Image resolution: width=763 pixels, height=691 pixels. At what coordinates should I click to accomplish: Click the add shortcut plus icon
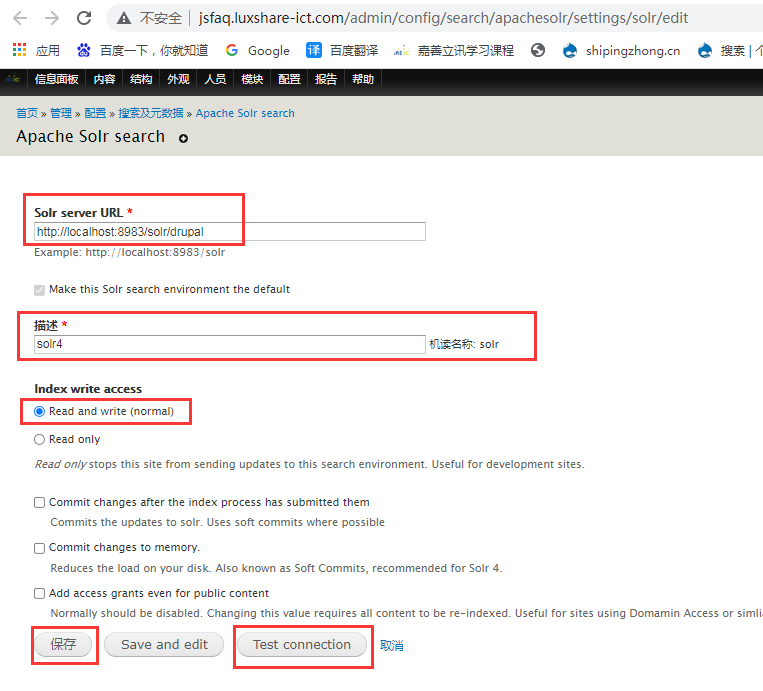183,139
